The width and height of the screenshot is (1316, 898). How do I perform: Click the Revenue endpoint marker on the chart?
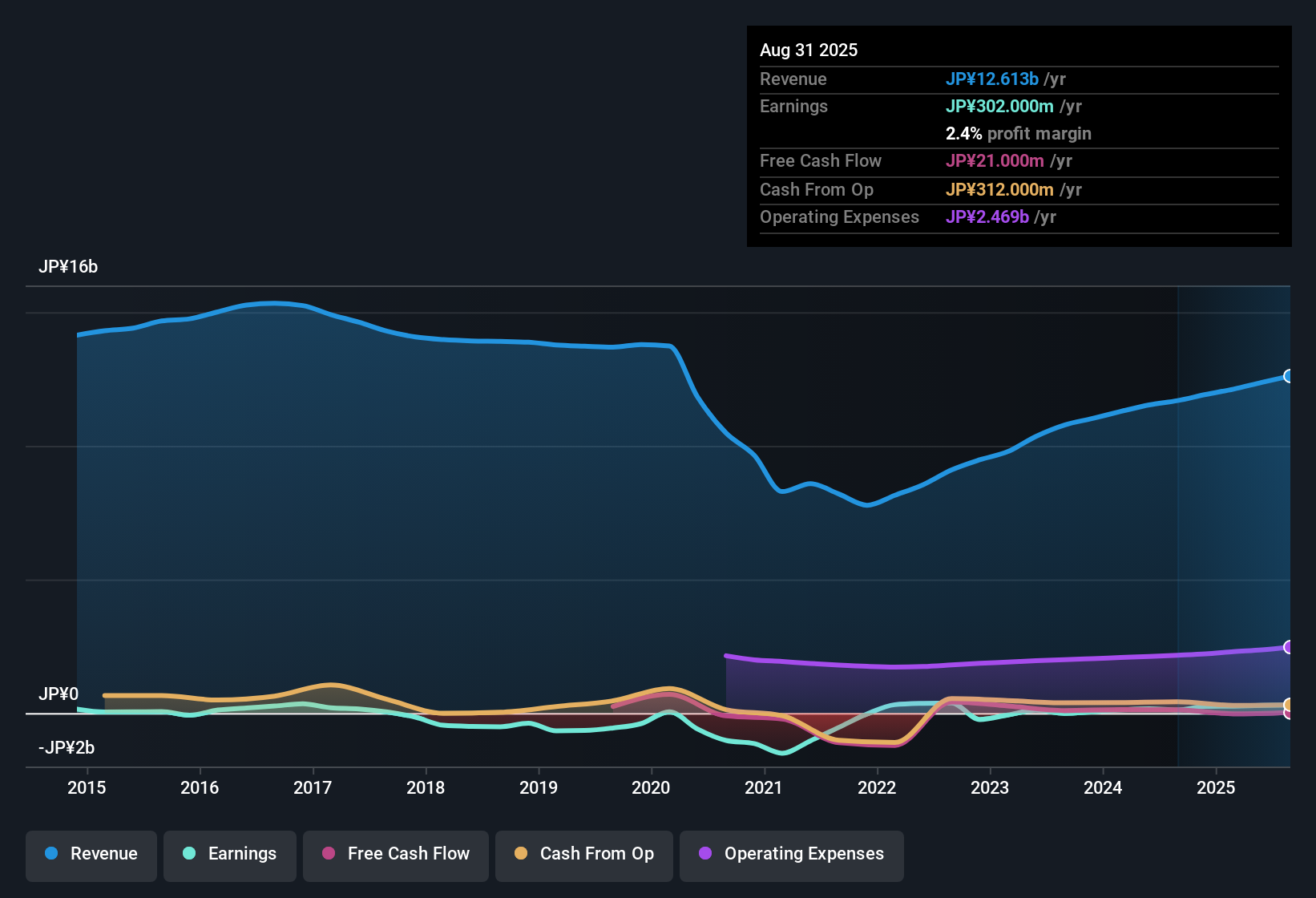pos(1289,375)
